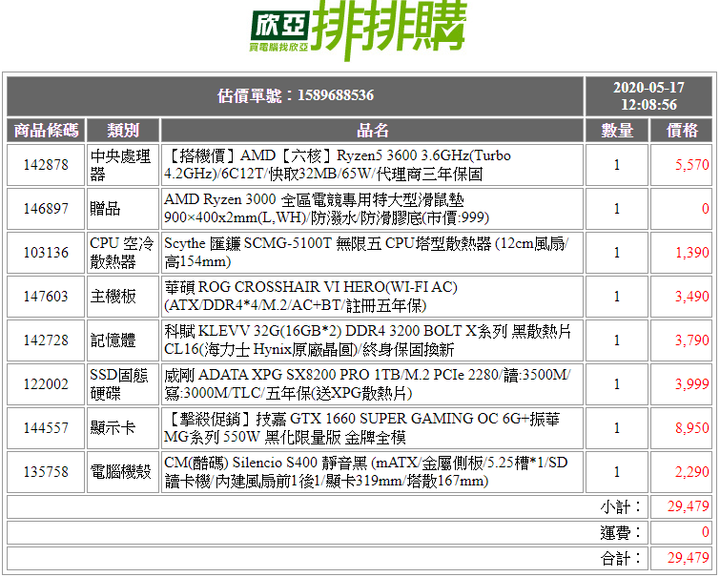Click the 類別 column header

123,130
